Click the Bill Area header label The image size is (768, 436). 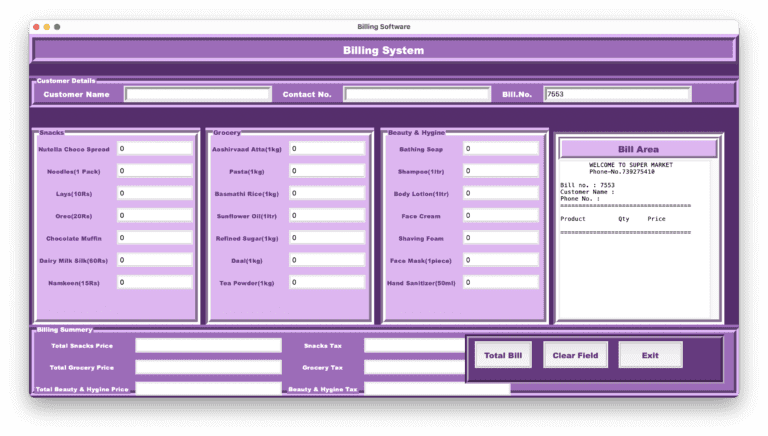pyautogui.click(x=638, y=149)
